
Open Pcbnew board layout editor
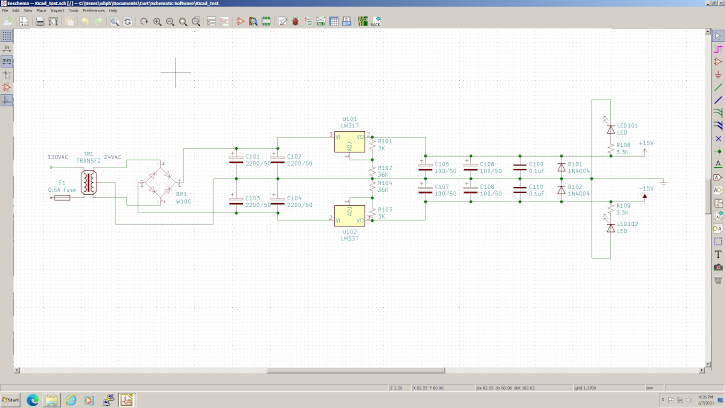click(363, 21)
